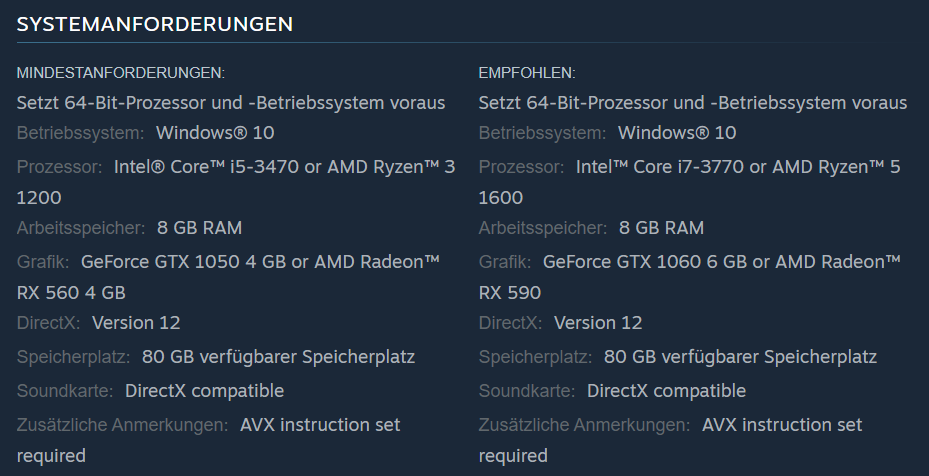The image size is (929, 476).
Task: Click the 8 GB RAM recommended entry
Action: 661,228
